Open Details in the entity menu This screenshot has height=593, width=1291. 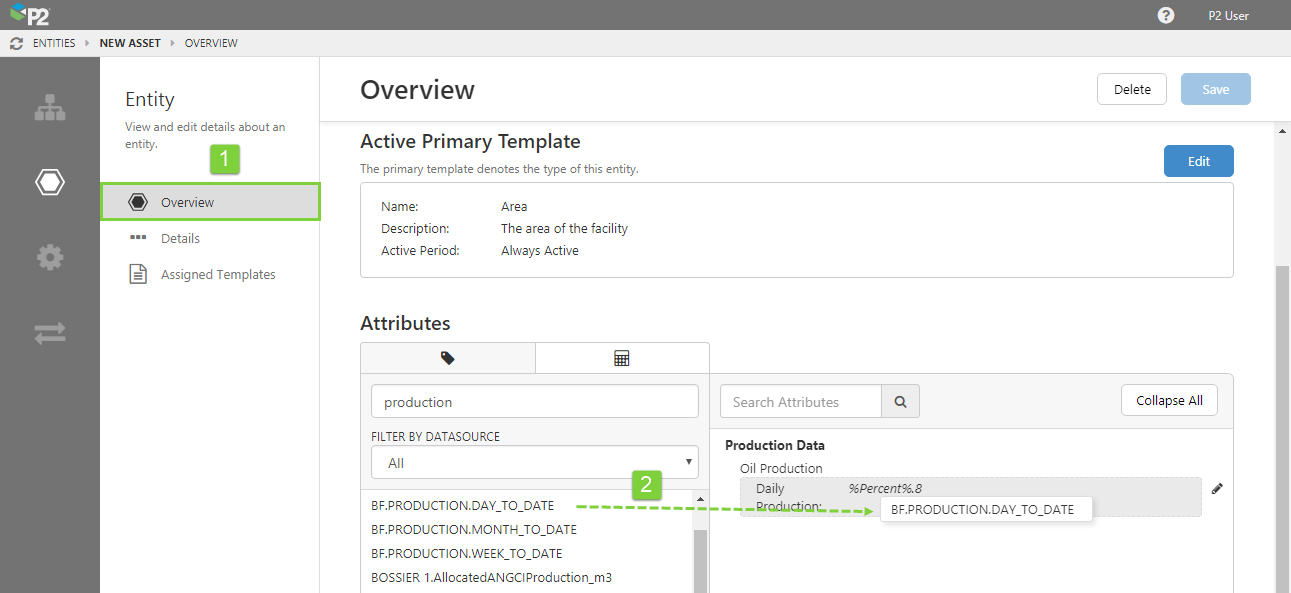click(x=180, y=238)
